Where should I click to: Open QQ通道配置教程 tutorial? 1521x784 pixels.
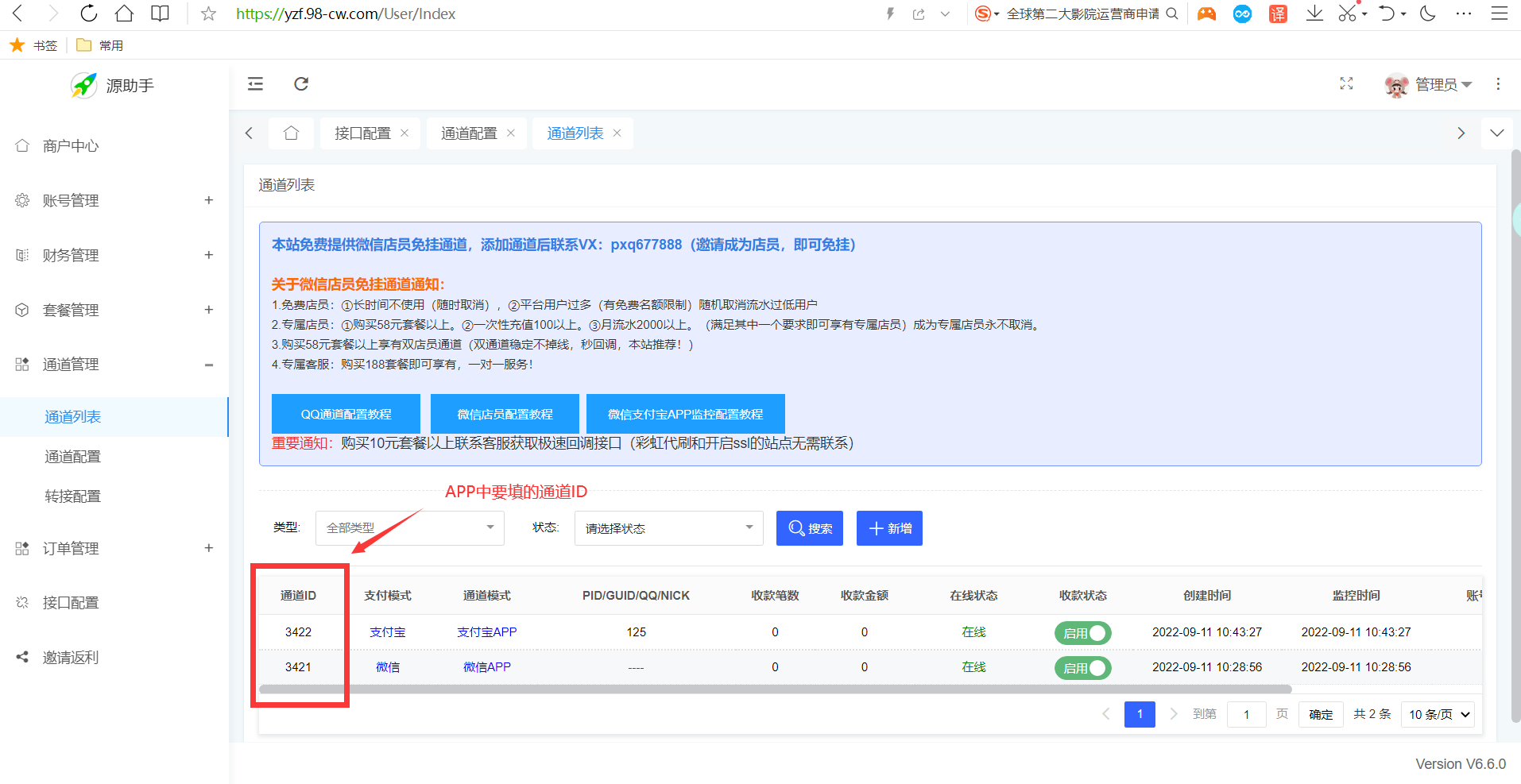tap(346, 414)
